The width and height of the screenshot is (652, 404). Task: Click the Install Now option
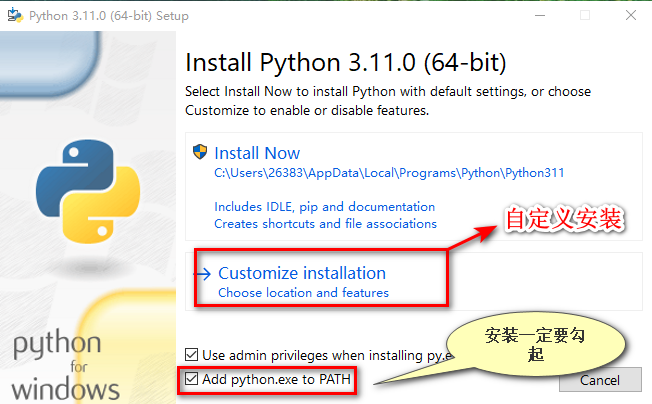[x=414, y=187]
